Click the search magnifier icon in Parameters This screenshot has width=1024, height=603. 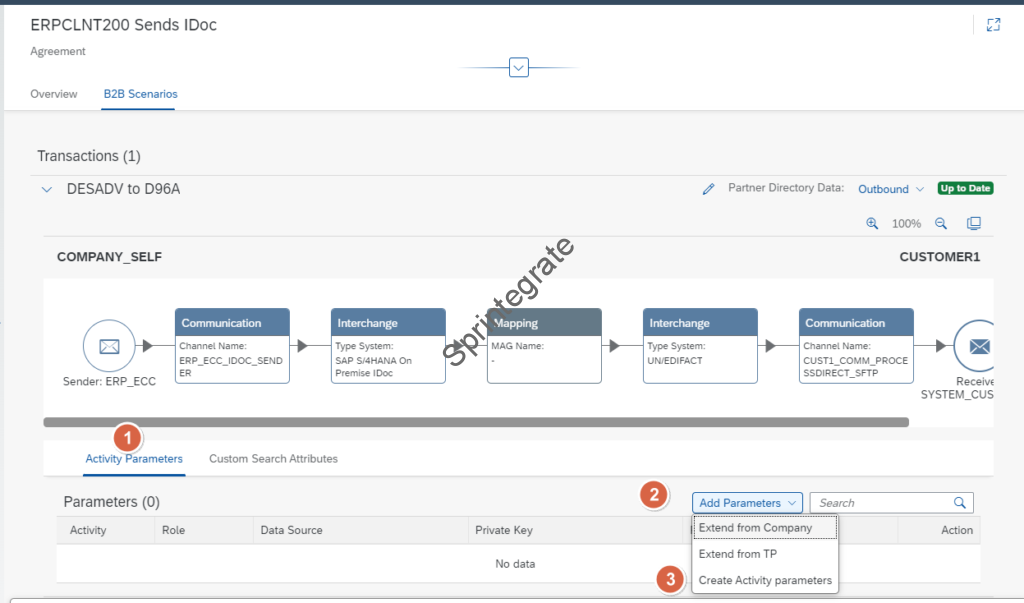tap(960, 503)
